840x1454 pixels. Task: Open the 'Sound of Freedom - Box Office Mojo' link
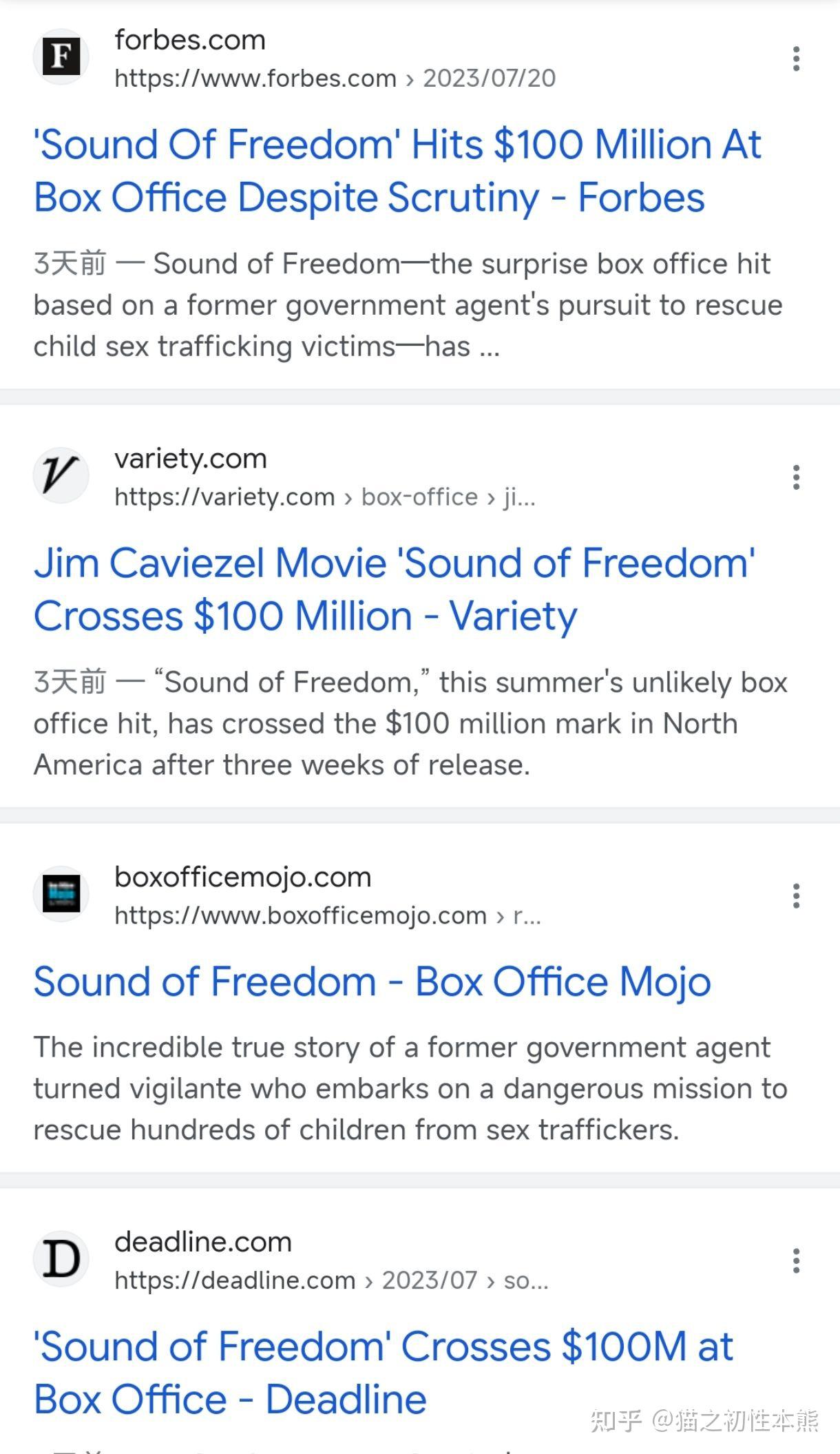click(372, 982)
